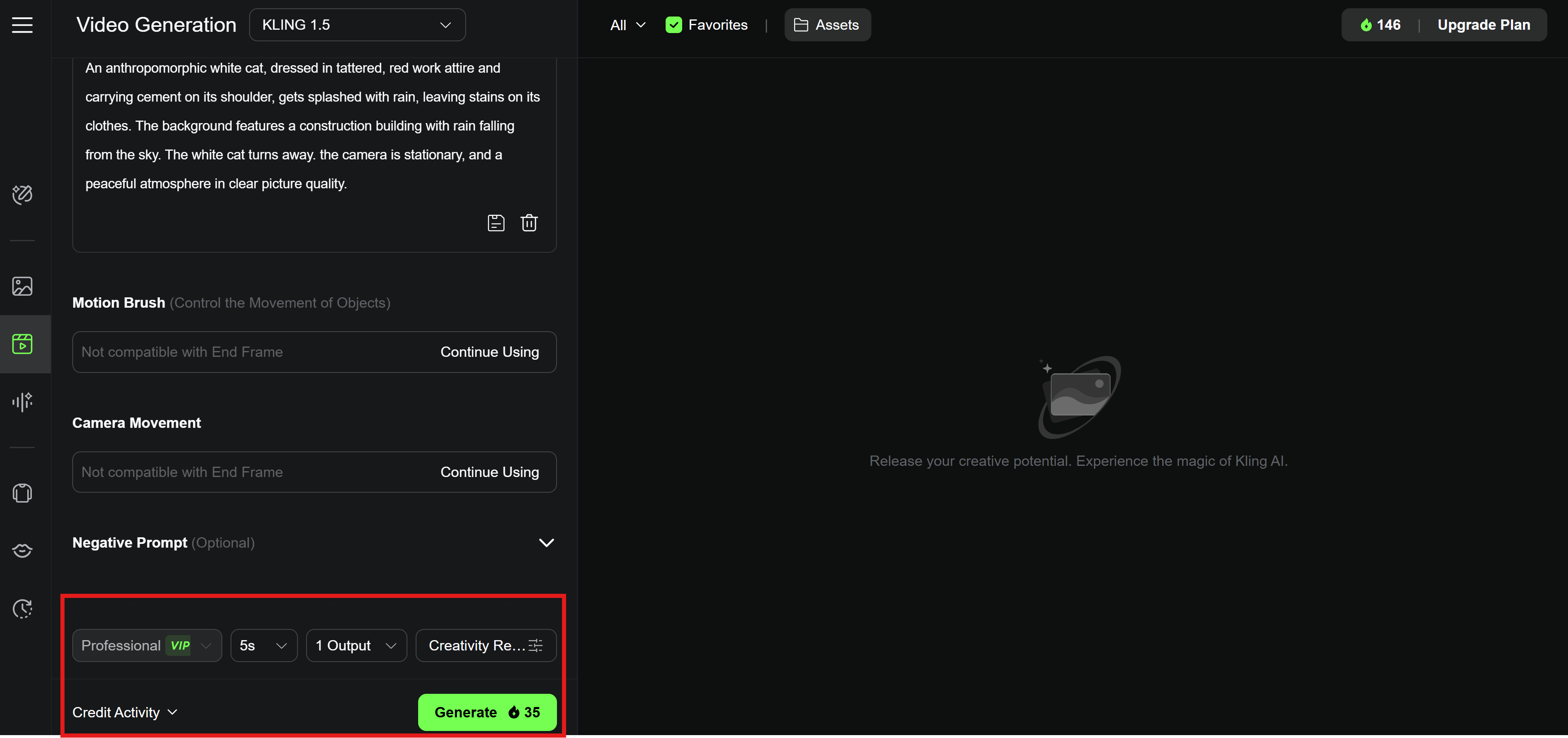Select the Lip Sync icon in the sidebar

click(23, 550)
